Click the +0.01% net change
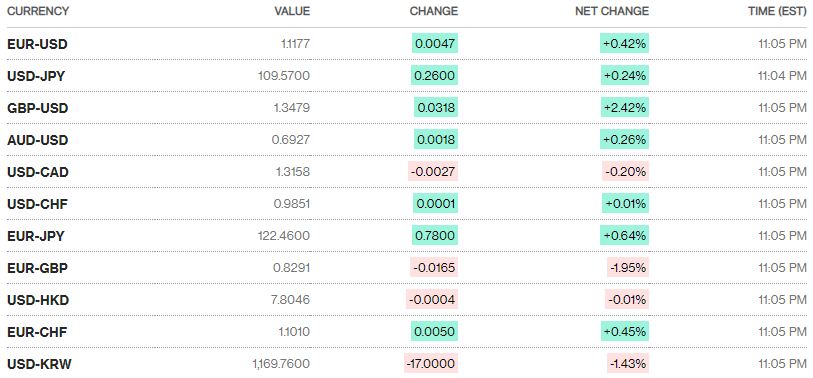Image resolution: width=813 pixels, height=378 pixels. click(625, 204)
